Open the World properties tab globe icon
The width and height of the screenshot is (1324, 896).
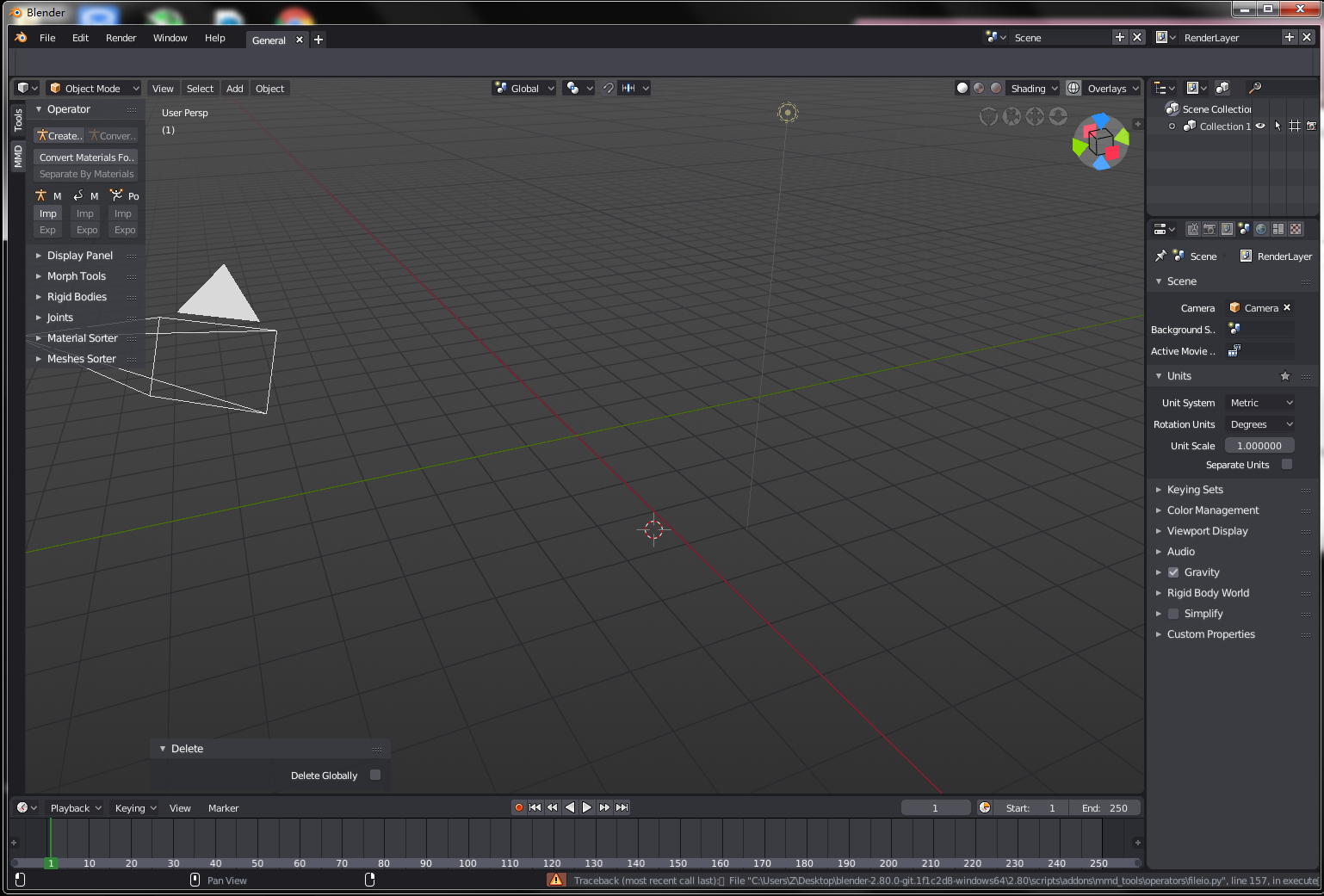pyautogui.click(x=1261, y=229)
